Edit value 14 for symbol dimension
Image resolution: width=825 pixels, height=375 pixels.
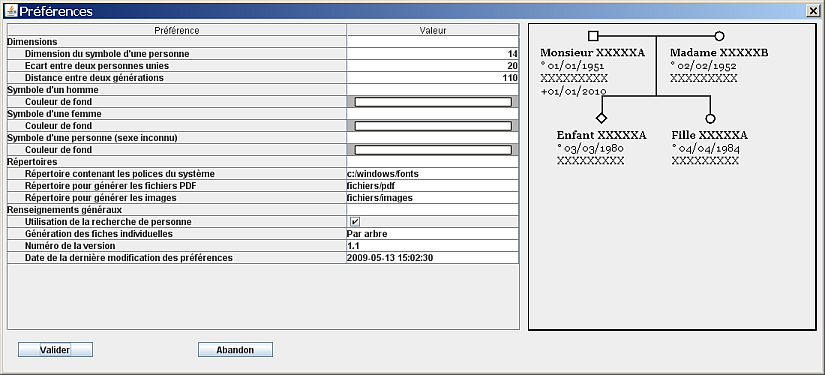433,54
